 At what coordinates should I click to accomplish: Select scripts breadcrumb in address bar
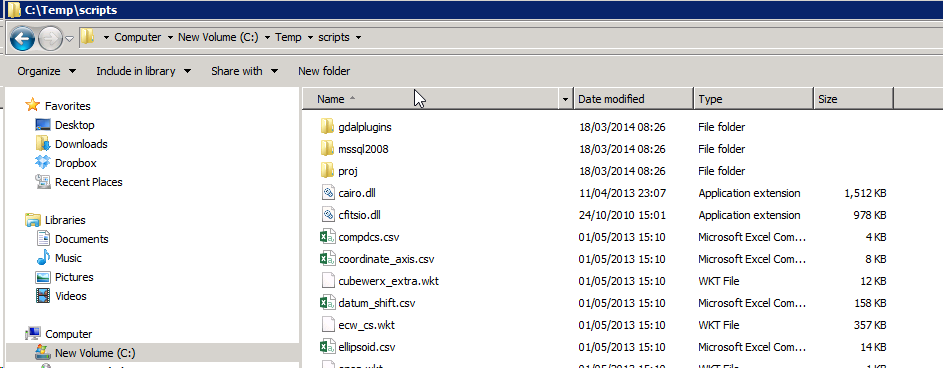coord(334,37)
